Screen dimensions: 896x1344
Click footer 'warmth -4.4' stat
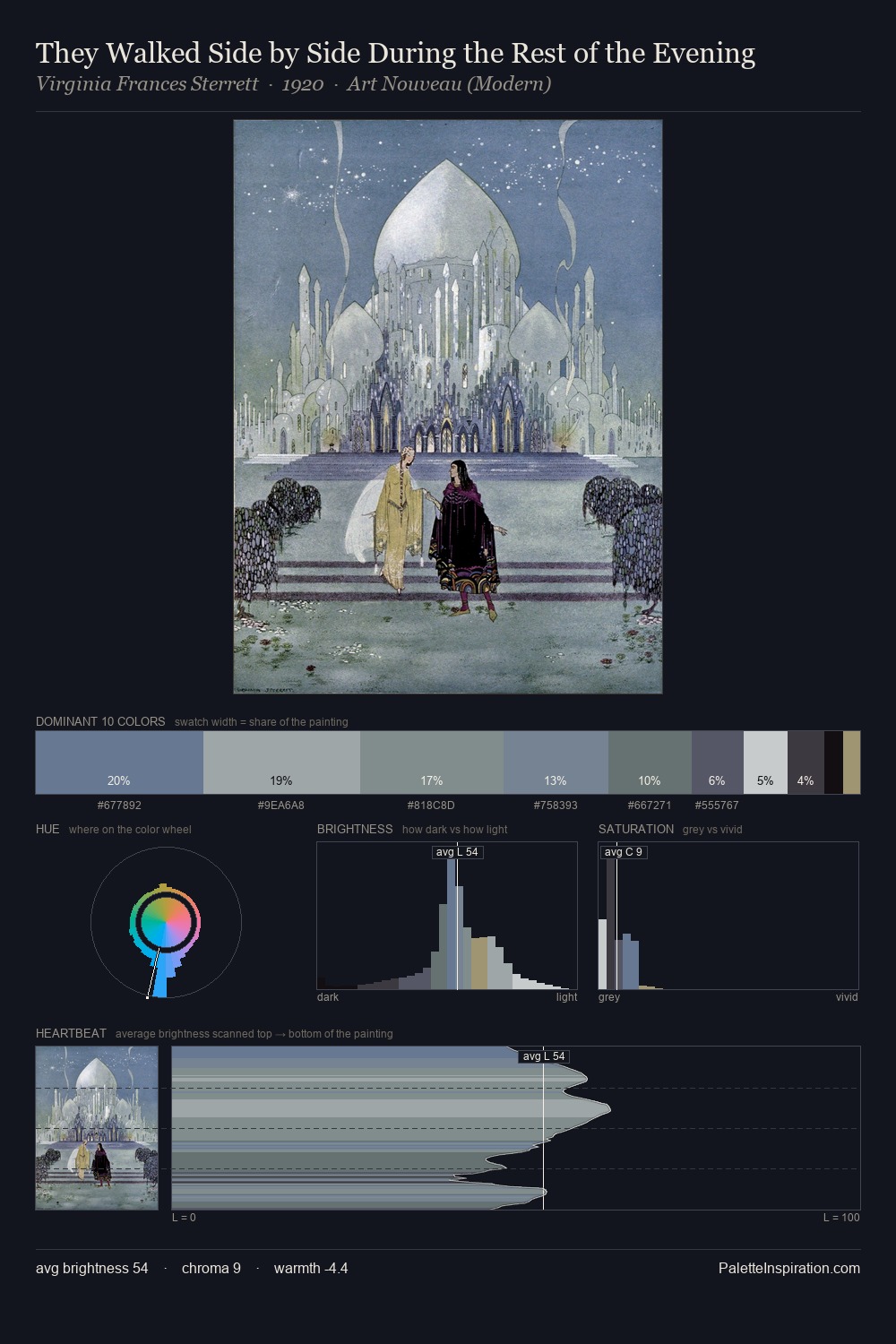pyautogui.click(x=311, y=1268)
